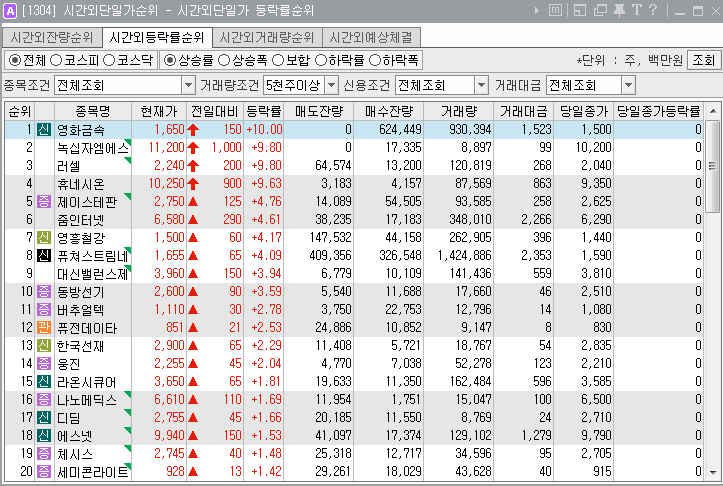Click the purple A application icon in title bar
723x486 pixels.
[x=10, y=10]
